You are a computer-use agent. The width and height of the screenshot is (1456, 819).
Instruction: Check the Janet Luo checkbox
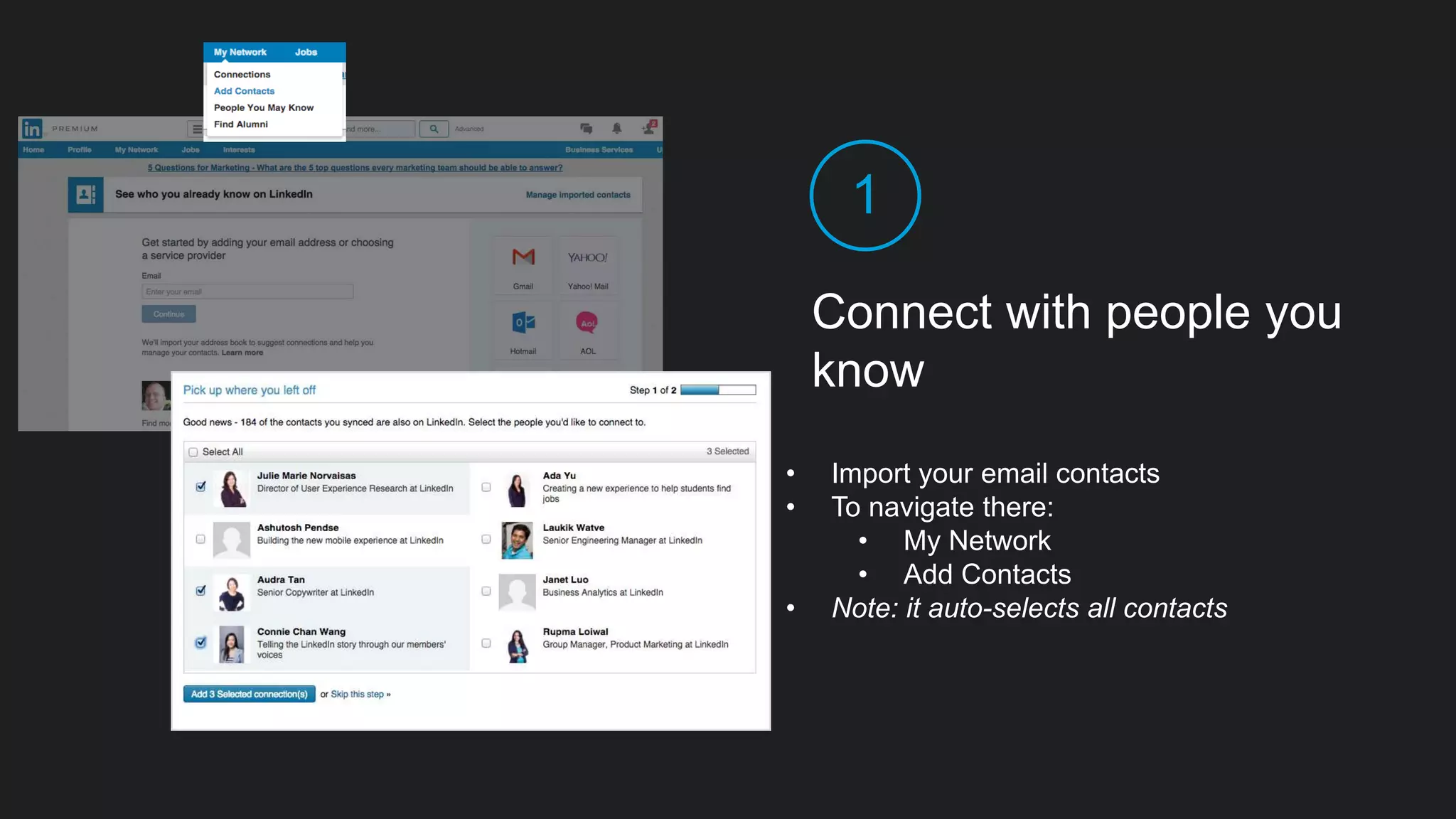click(x=486, y=591)
